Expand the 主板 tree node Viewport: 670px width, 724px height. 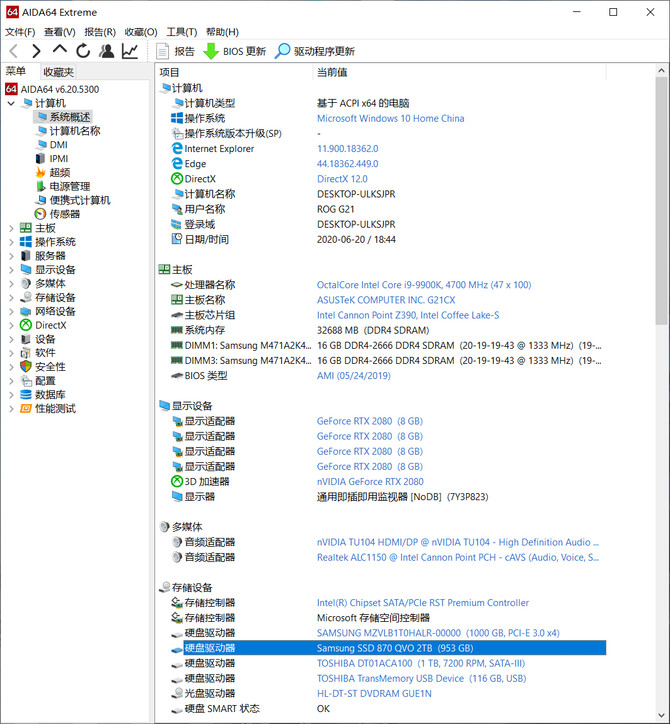[11, 228]
